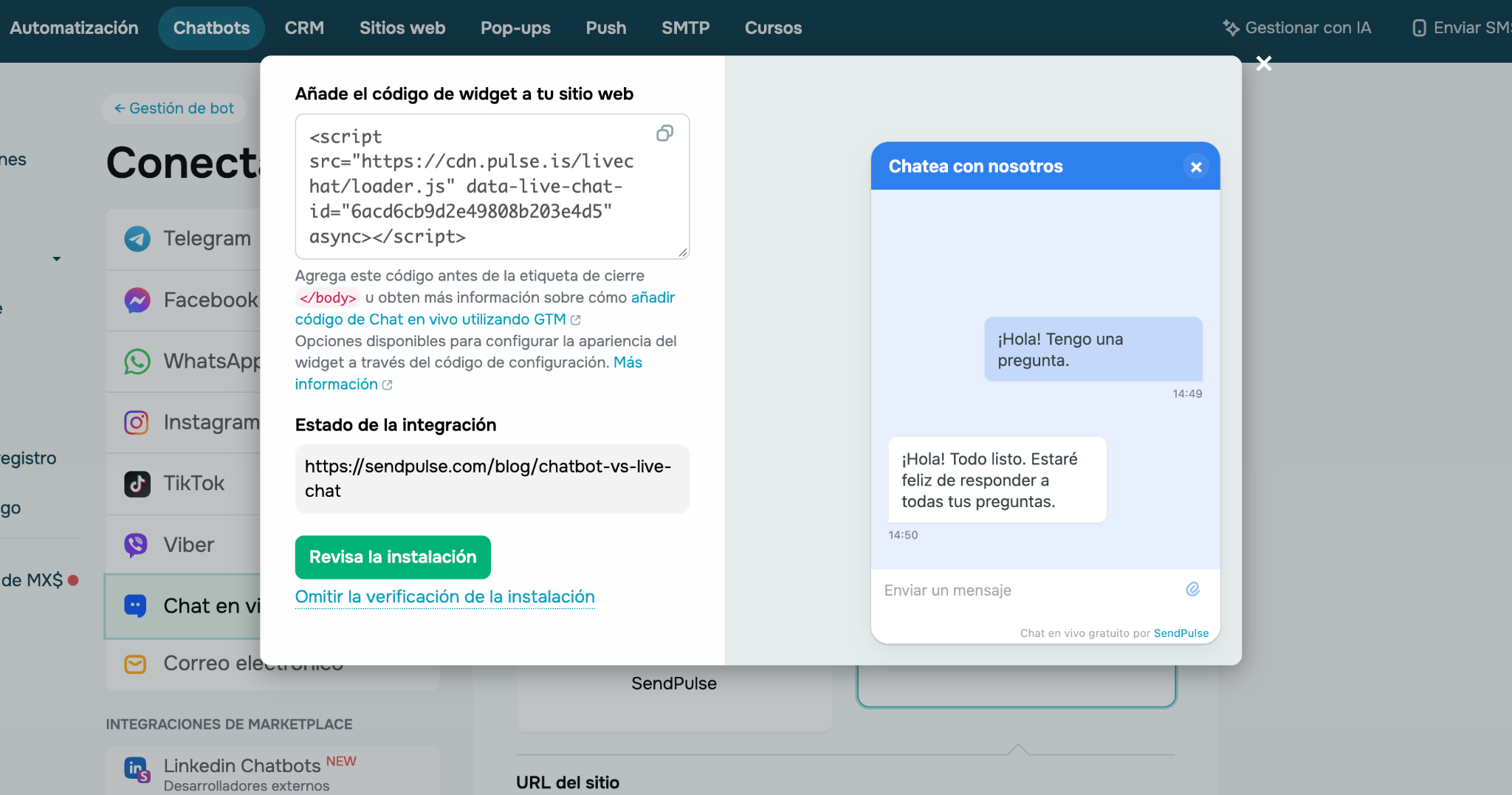This screenshot has height=795, width=1512.
Task: Click inside the widget script code box
Action: pyautogui.click(x=492, y=187)
